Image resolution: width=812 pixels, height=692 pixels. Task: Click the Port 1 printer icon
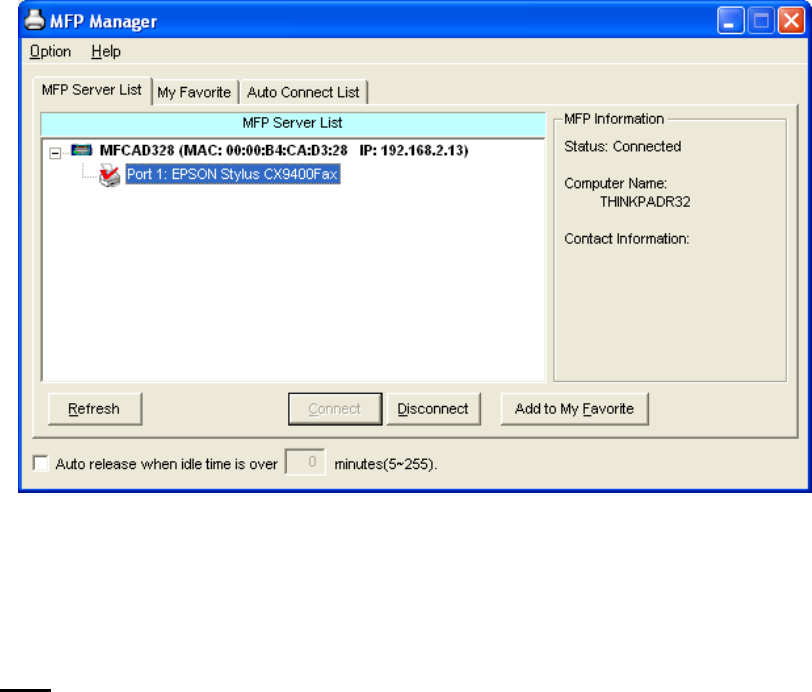(109, 175)
